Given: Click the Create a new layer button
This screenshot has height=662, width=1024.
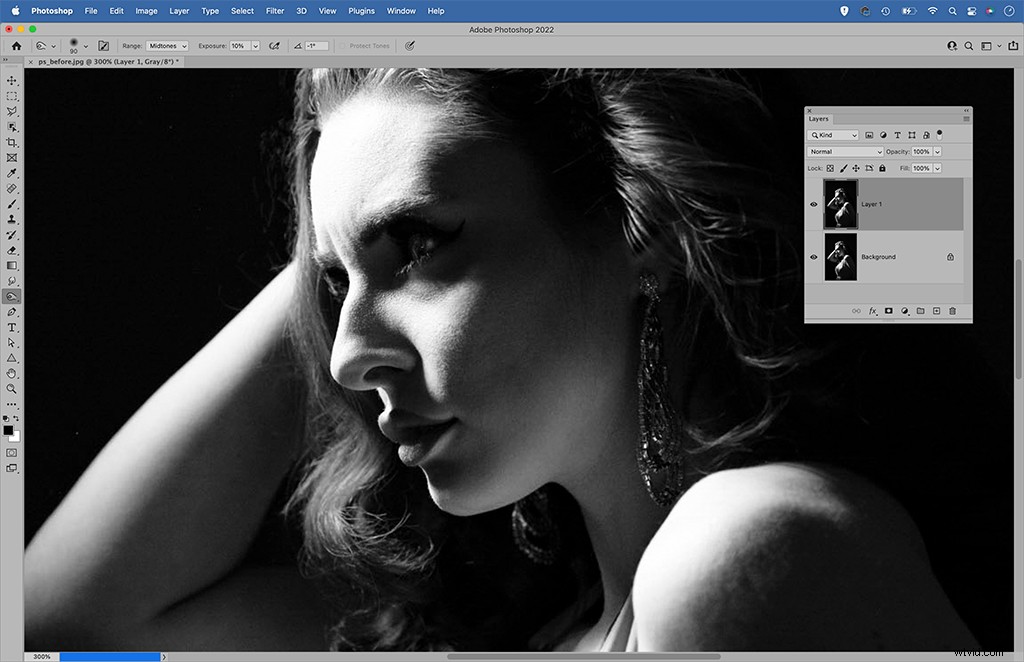Looking at the screenshot, I should point(936,311).
